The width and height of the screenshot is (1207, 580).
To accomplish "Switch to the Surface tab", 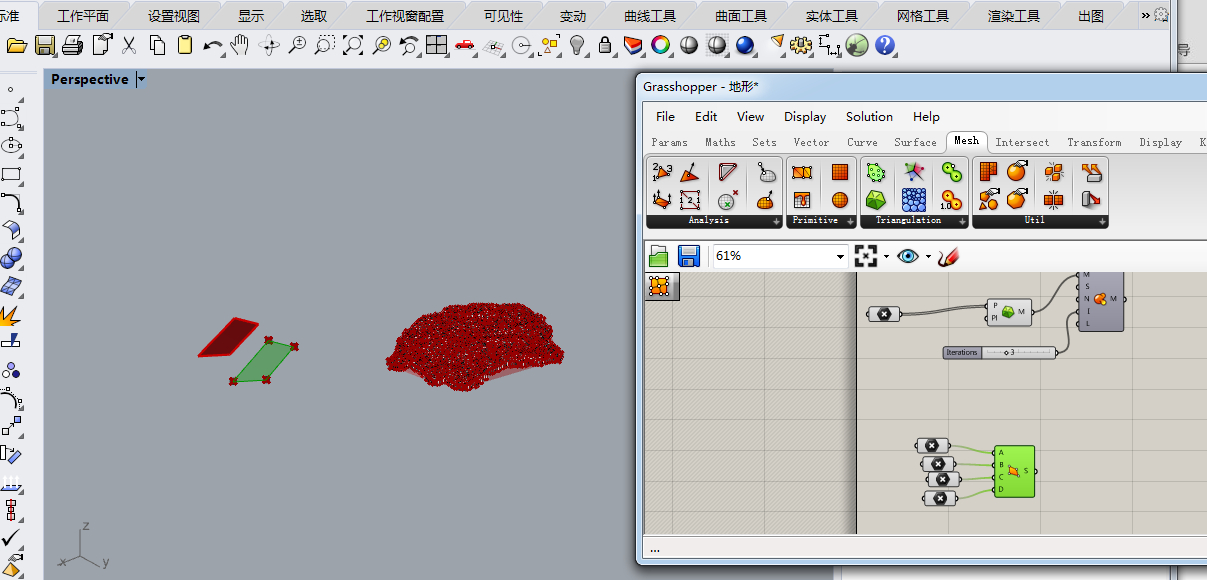I will 915,142.
